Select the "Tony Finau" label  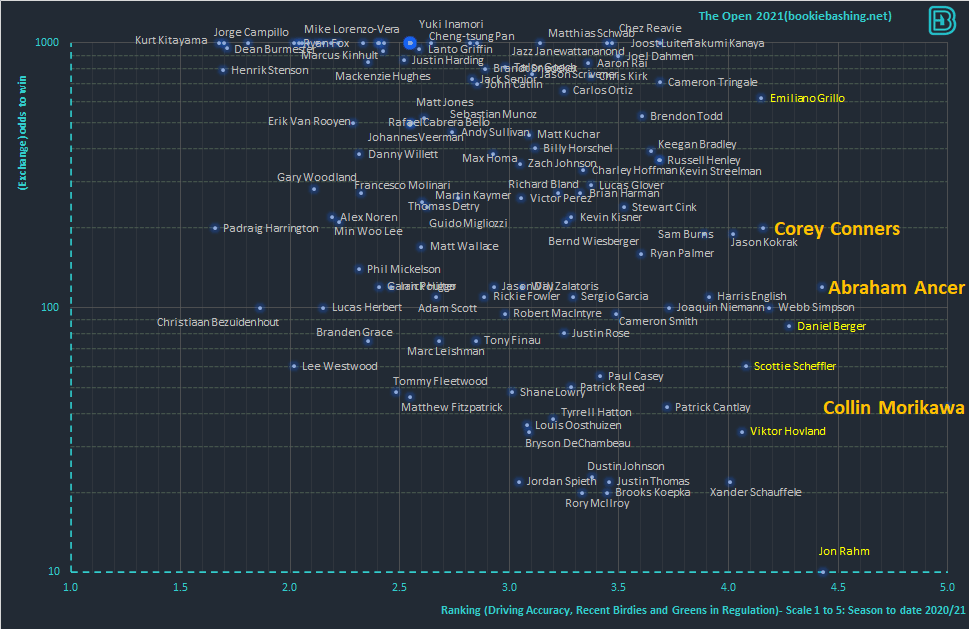point(512,340)
